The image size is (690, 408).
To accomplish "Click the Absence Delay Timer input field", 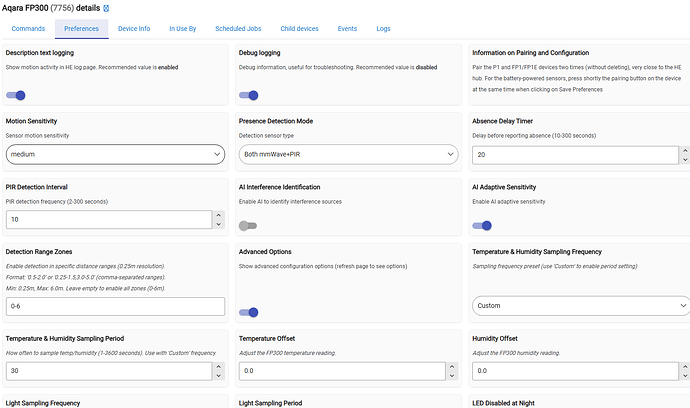I will pyautogui.click(x=575, y=155).
